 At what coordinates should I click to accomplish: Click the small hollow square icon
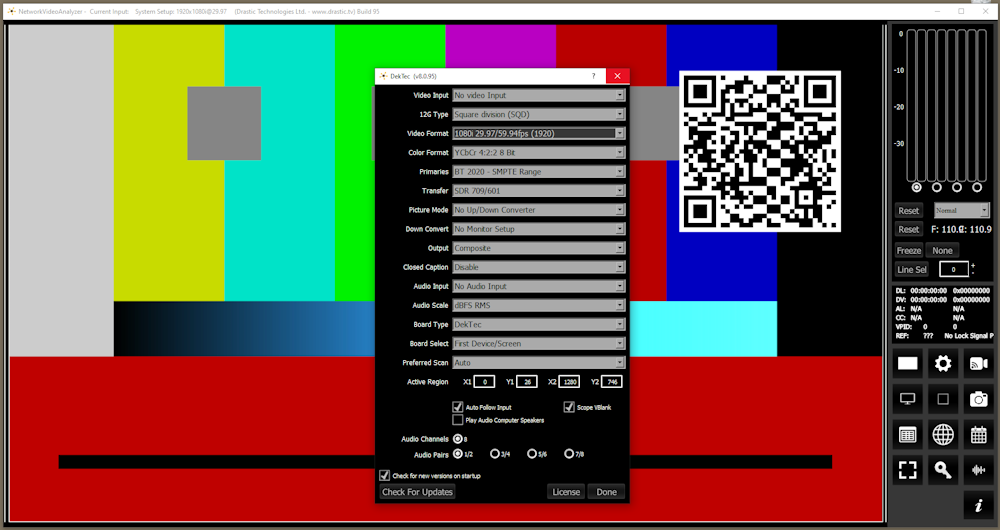[x=943, y=399]
